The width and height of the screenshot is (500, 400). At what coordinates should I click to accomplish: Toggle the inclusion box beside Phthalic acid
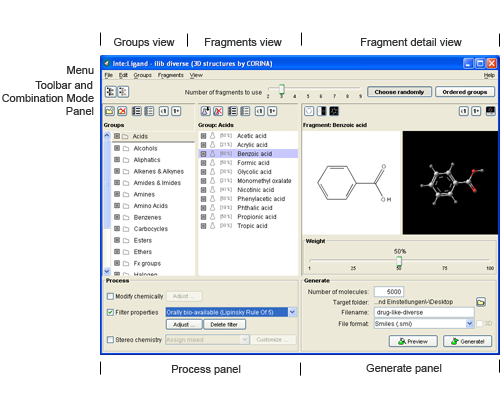point(203,208)
